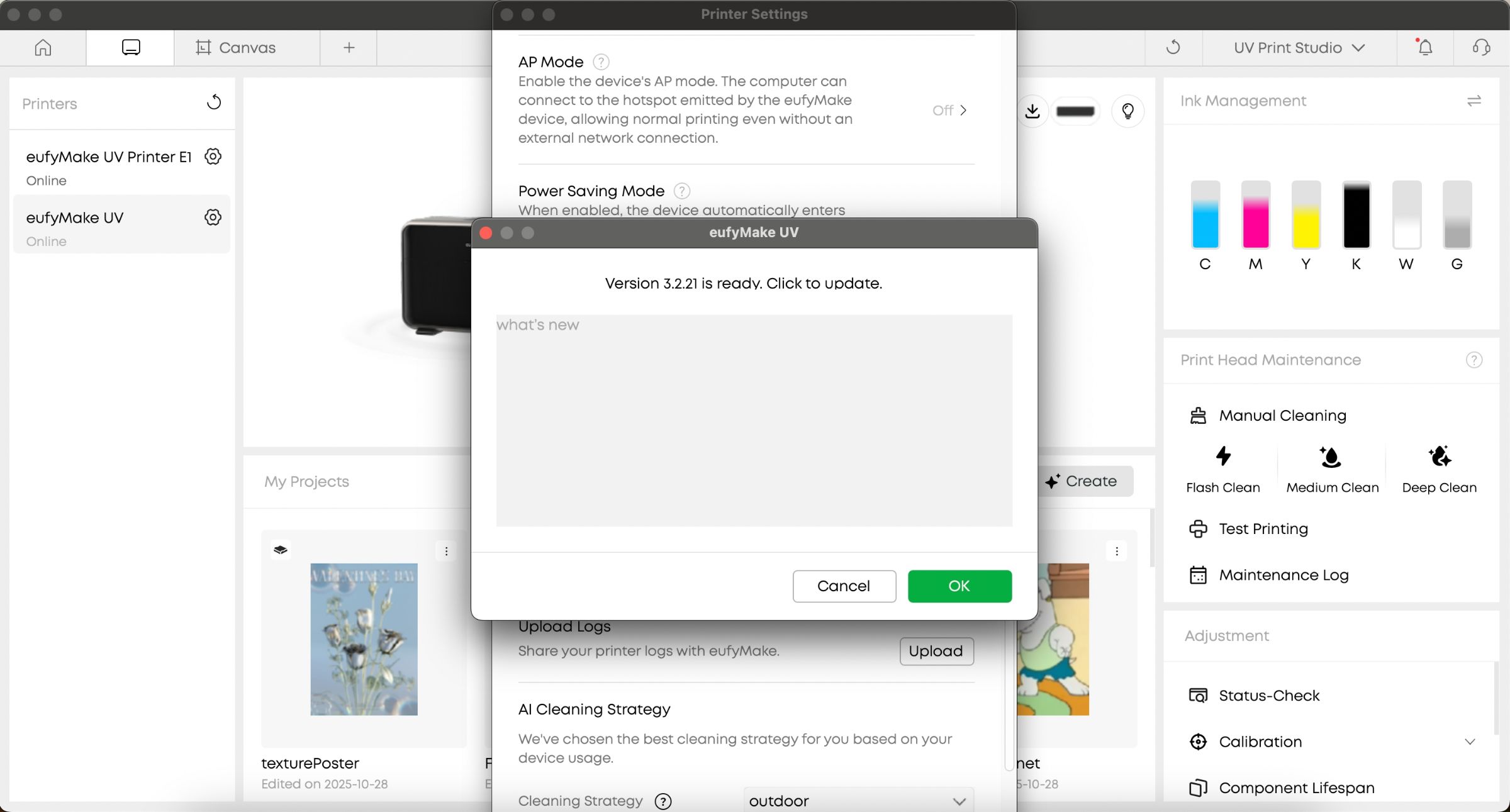Open more options on the cartoon project card

tap(1117, 551)
